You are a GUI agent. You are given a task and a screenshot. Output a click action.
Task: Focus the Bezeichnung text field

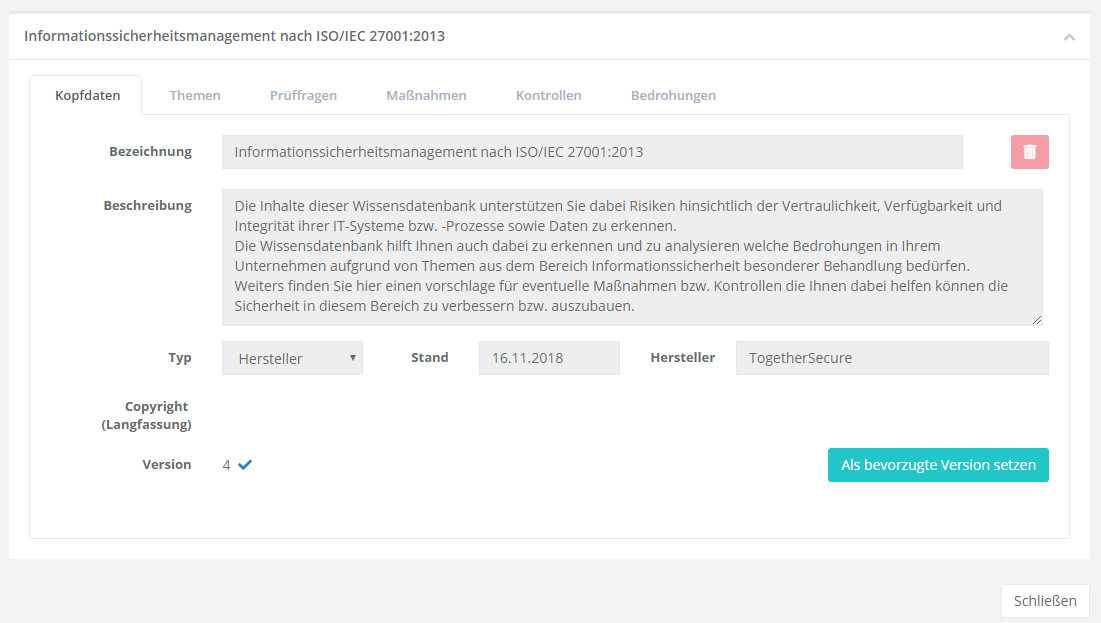point(591,152)
